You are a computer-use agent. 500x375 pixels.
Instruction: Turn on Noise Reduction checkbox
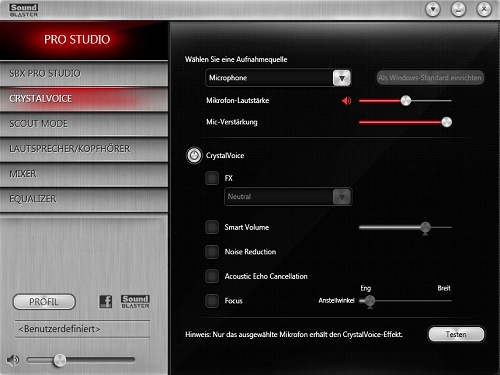[212, 252]
